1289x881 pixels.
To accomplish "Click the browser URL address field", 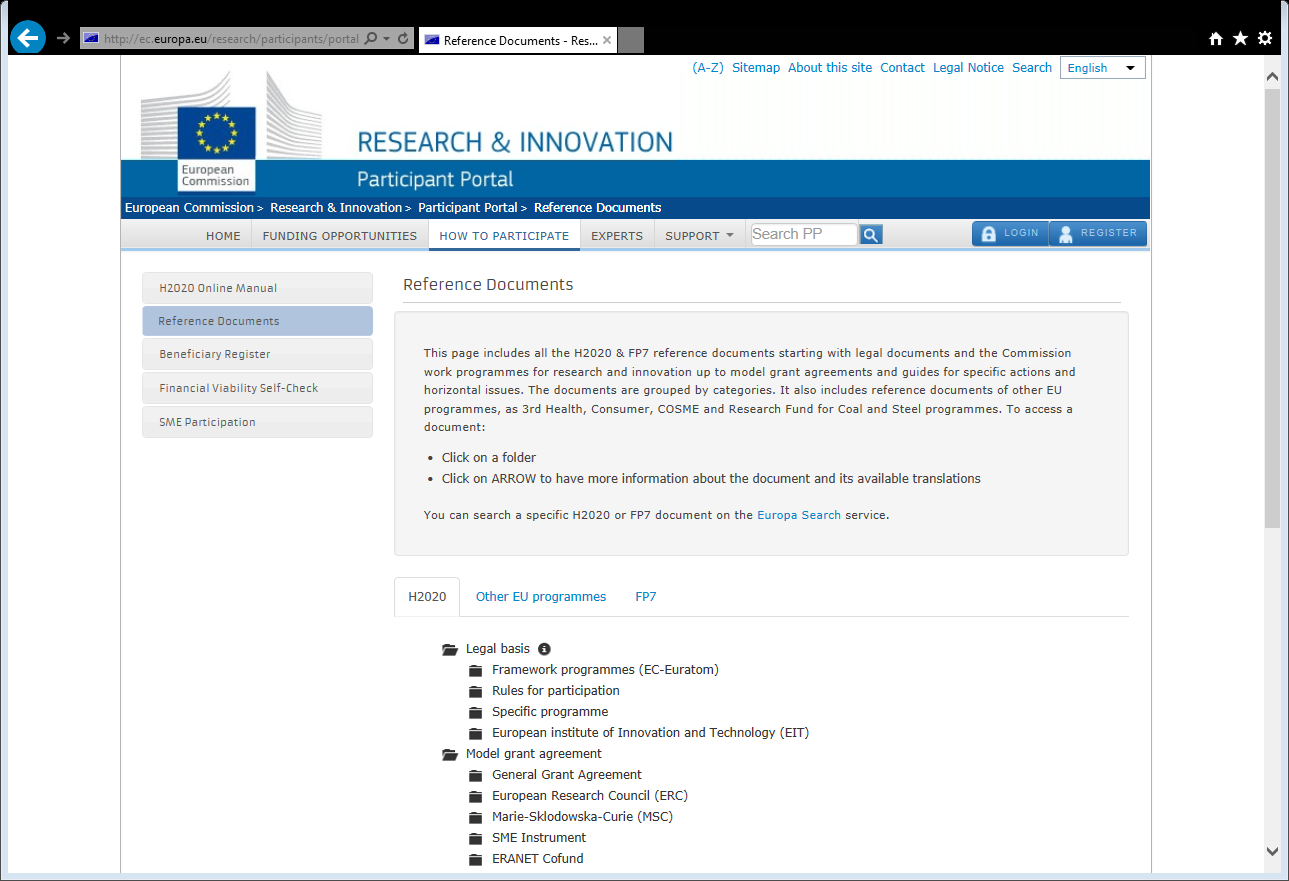I will (230, 39).
